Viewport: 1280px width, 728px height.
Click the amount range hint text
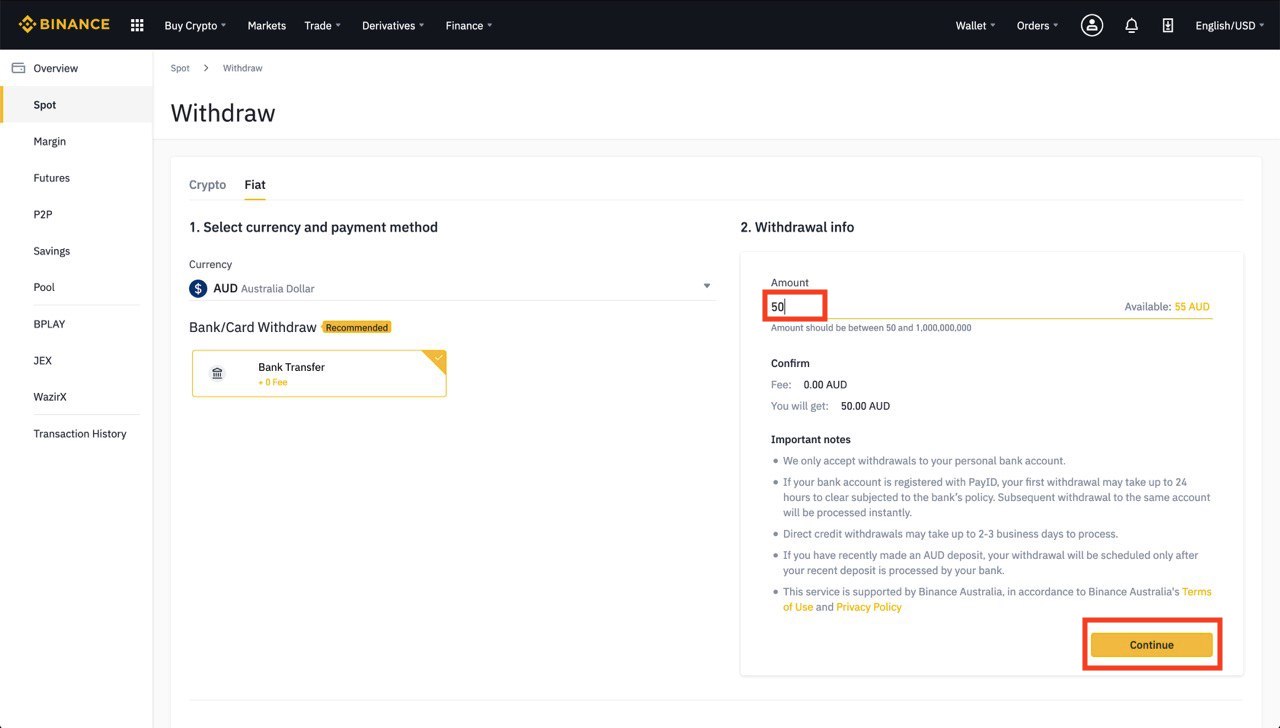(871, 328)
